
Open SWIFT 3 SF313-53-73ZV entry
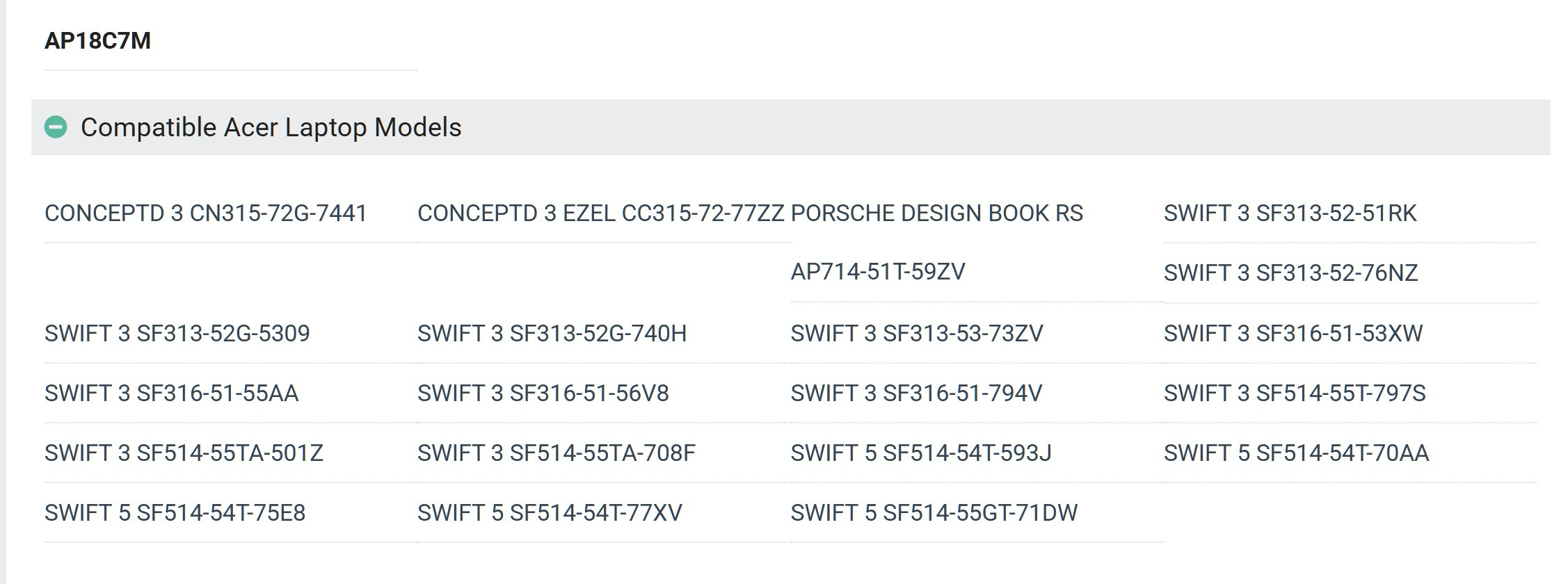point(917,334)
